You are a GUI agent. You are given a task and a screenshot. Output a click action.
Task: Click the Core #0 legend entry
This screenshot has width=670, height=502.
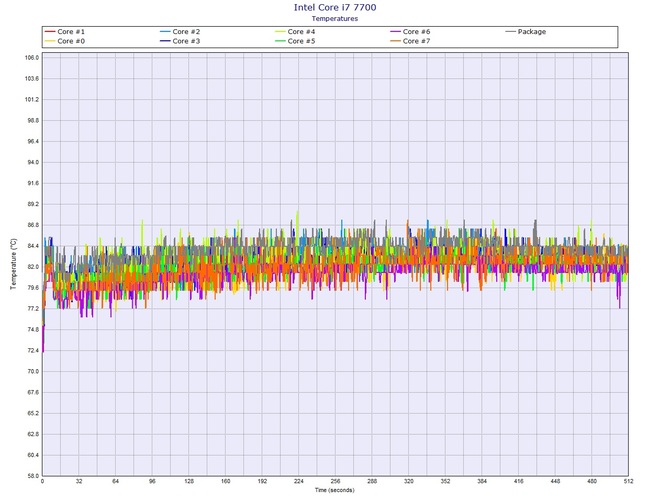[x=65, y=41]
